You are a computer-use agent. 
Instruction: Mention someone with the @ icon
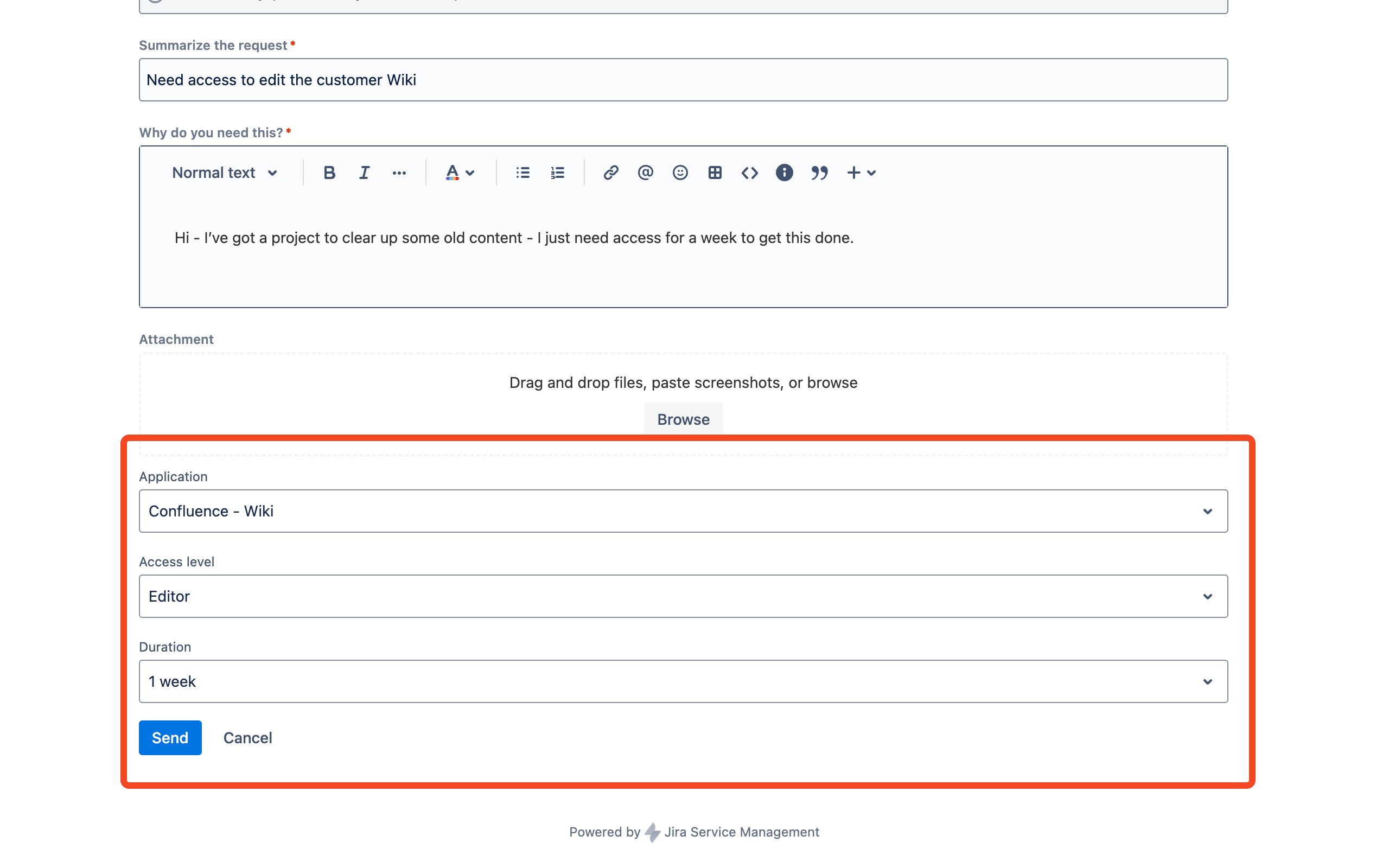click(645, 173)
